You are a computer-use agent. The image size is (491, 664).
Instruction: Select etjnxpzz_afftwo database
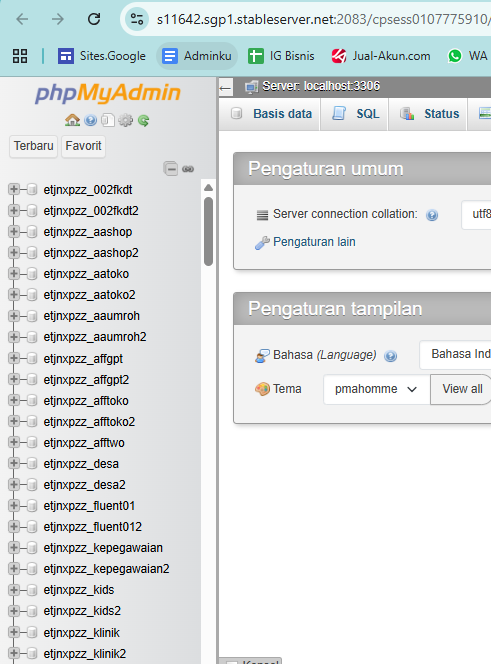(x=84, y=443)
